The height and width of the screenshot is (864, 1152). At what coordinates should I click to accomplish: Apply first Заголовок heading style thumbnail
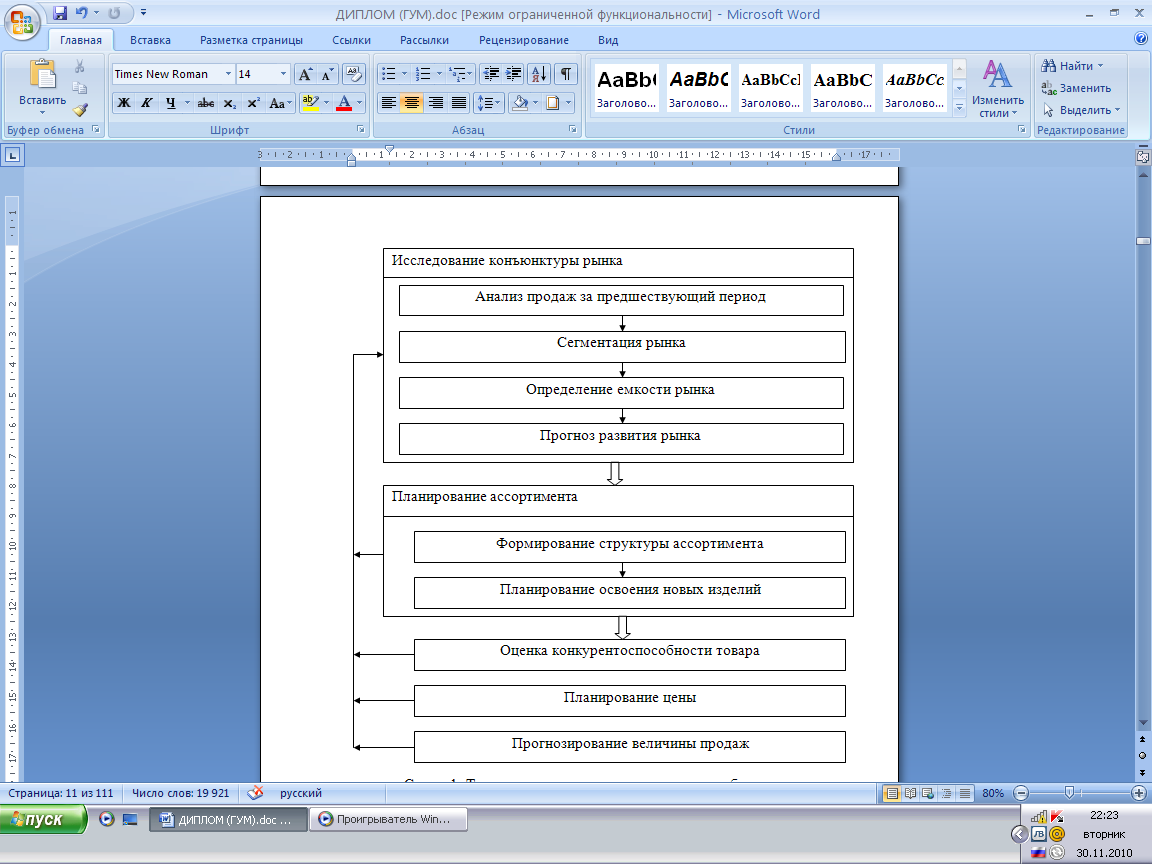click(x=626, y=88)
